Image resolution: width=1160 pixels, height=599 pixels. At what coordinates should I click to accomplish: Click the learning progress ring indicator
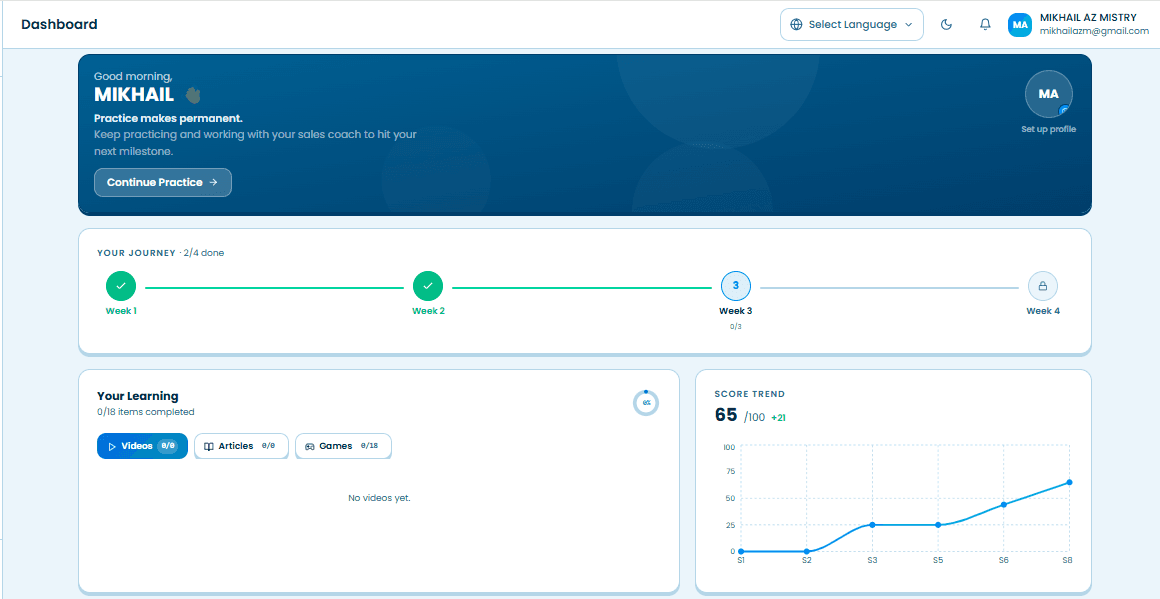tap(646, 403)
